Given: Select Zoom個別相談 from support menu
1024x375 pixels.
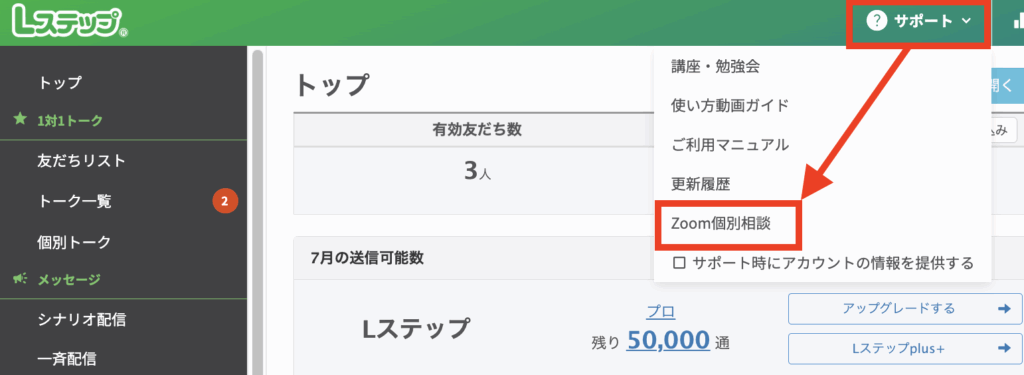Looking at the screenshot, I should pyautogui.click(x=721, y=223).
